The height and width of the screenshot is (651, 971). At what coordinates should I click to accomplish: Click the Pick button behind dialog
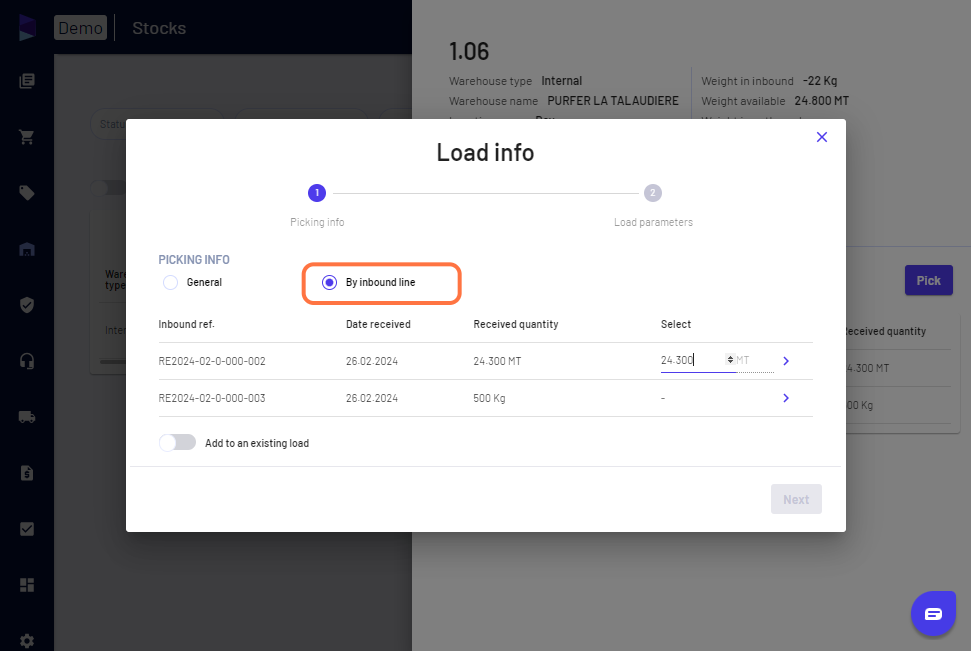tap(928, 281)
